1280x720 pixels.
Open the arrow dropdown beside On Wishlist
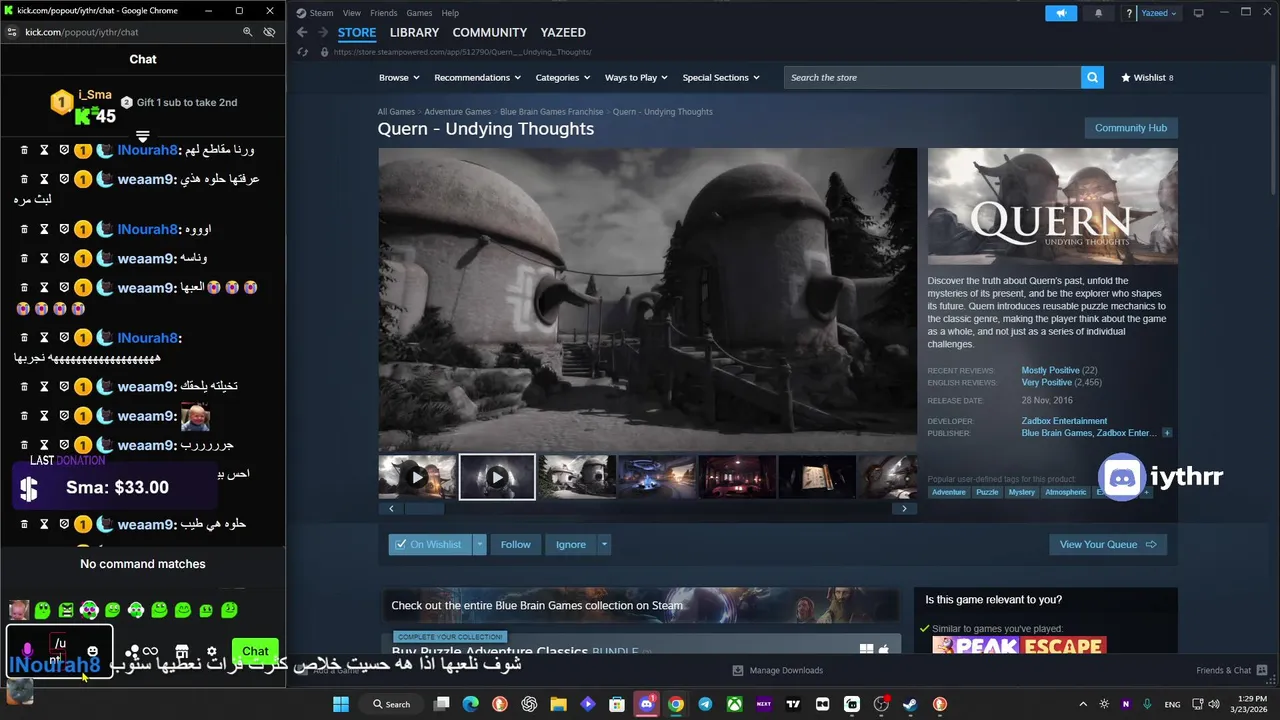[x=479, y=544]
